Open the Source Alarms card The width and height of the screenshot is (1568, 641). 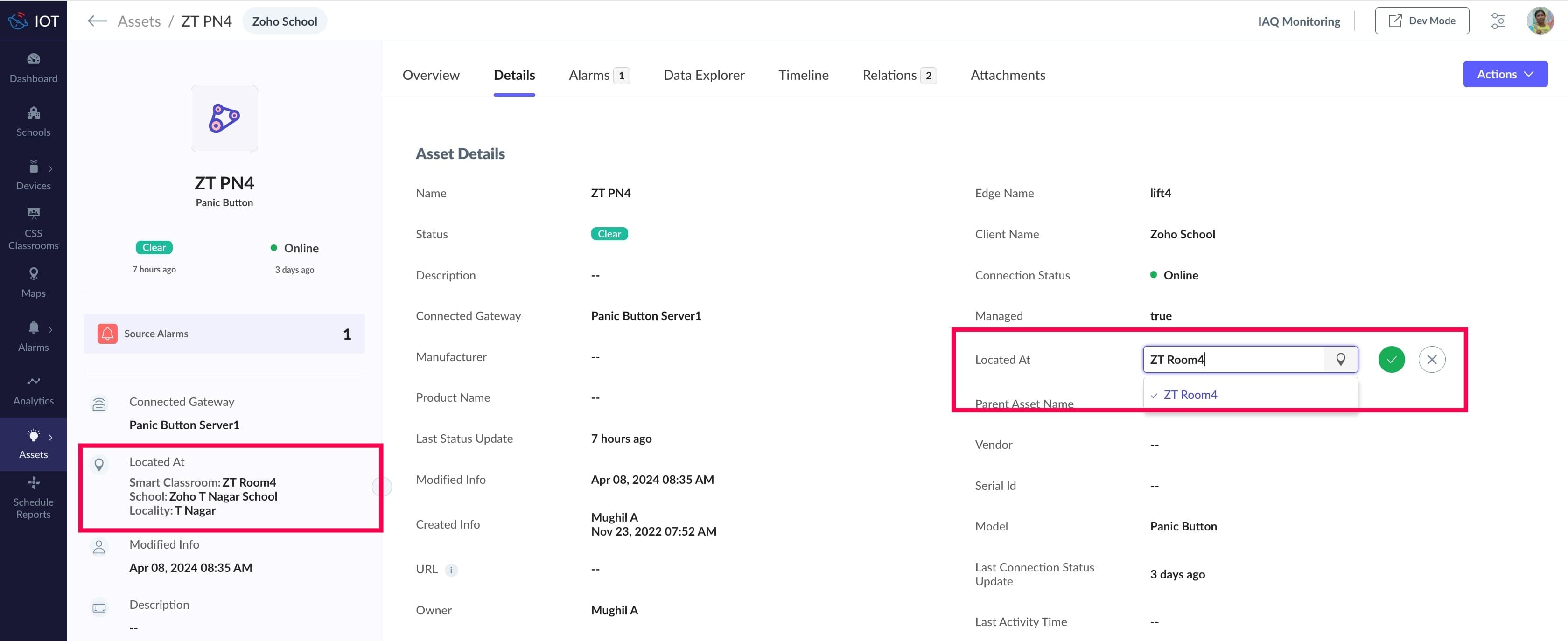(224, 334)
